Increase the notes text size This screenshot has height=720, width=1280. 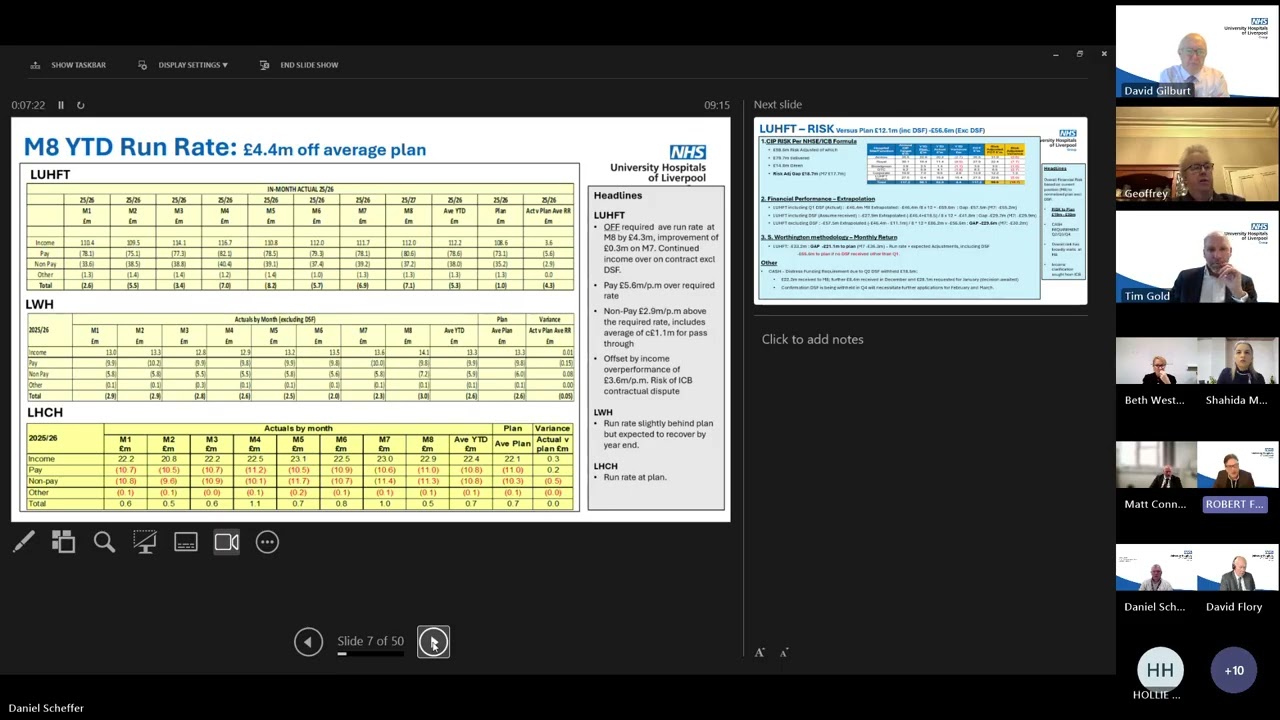point(760,653)
